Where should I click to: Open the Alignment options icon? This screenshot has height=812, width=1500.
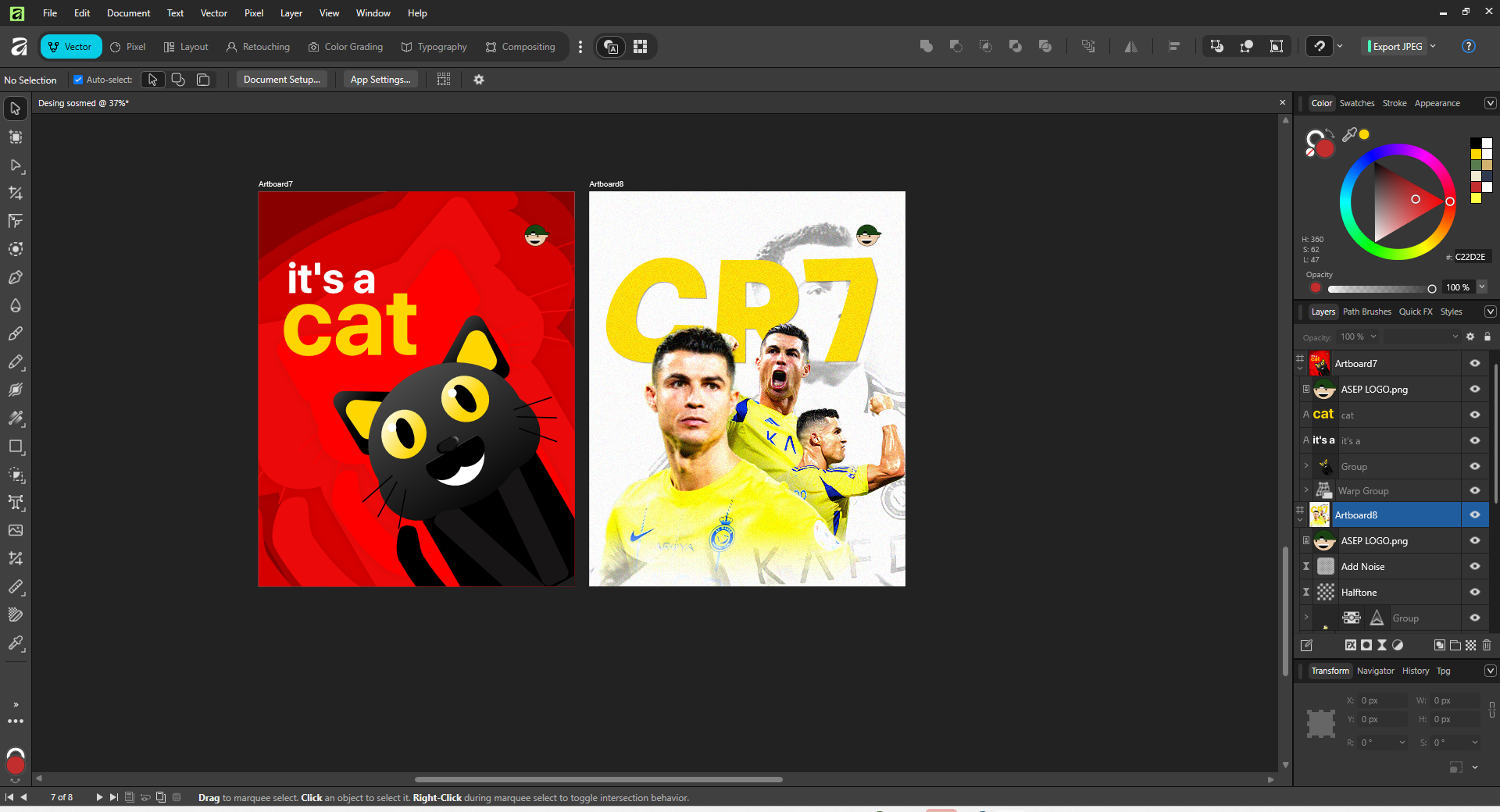pos(1173,46)
